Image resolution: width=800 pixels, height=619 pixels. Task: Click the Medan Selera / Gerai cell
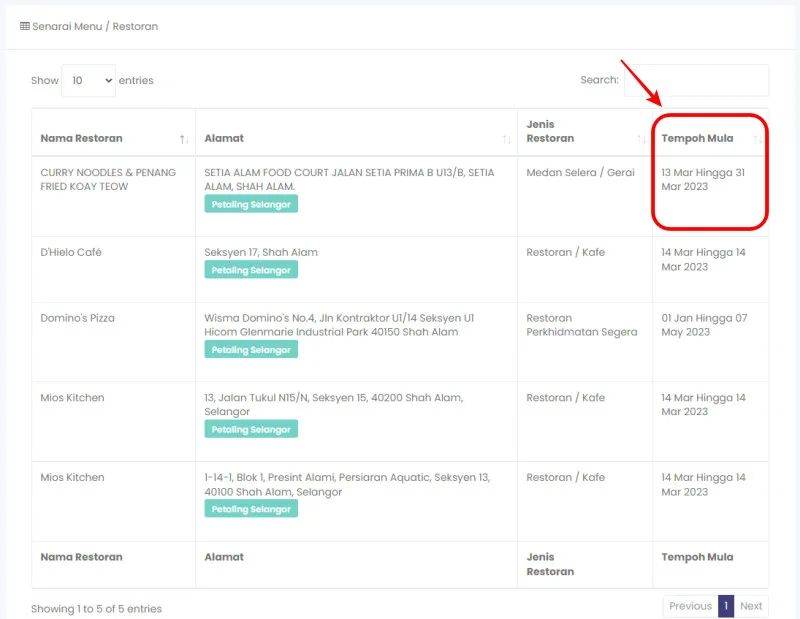coord(580,172)
